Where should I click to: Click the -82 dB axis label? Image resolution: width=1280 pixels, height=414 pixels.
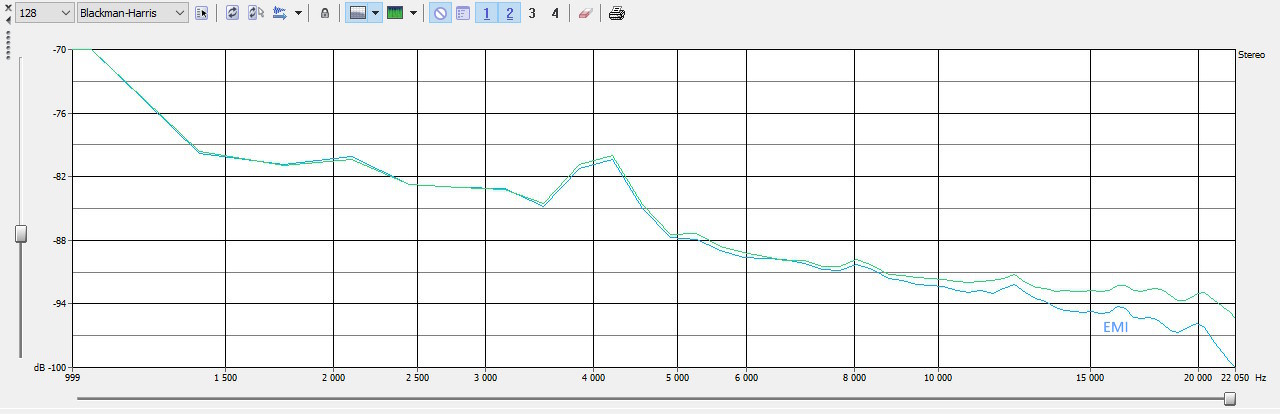[x=60, y=177]
